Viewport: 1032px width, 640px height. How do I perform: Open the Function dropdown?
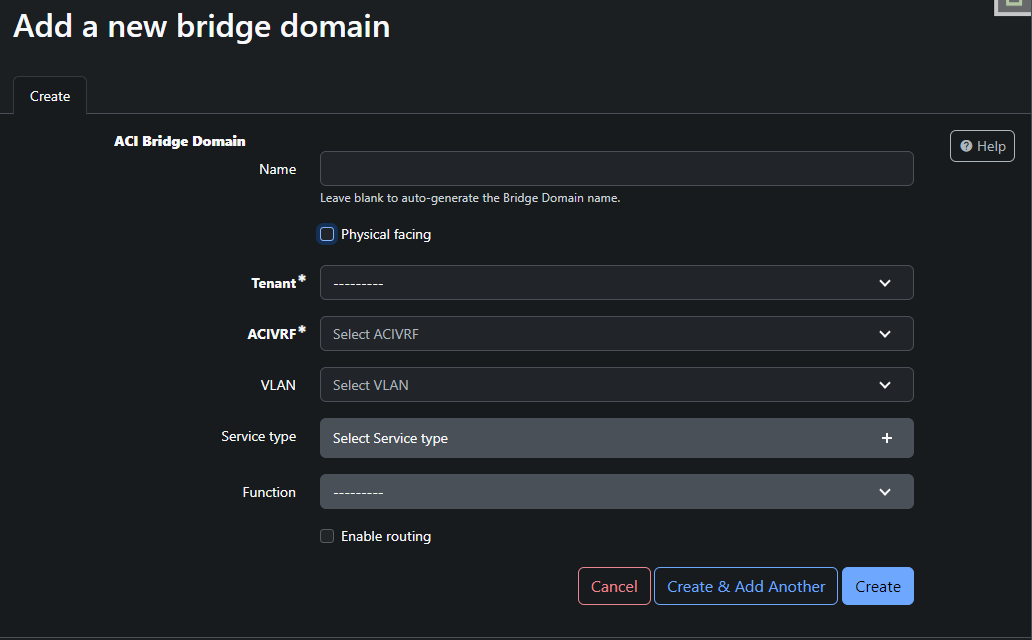tap(616, 492)
